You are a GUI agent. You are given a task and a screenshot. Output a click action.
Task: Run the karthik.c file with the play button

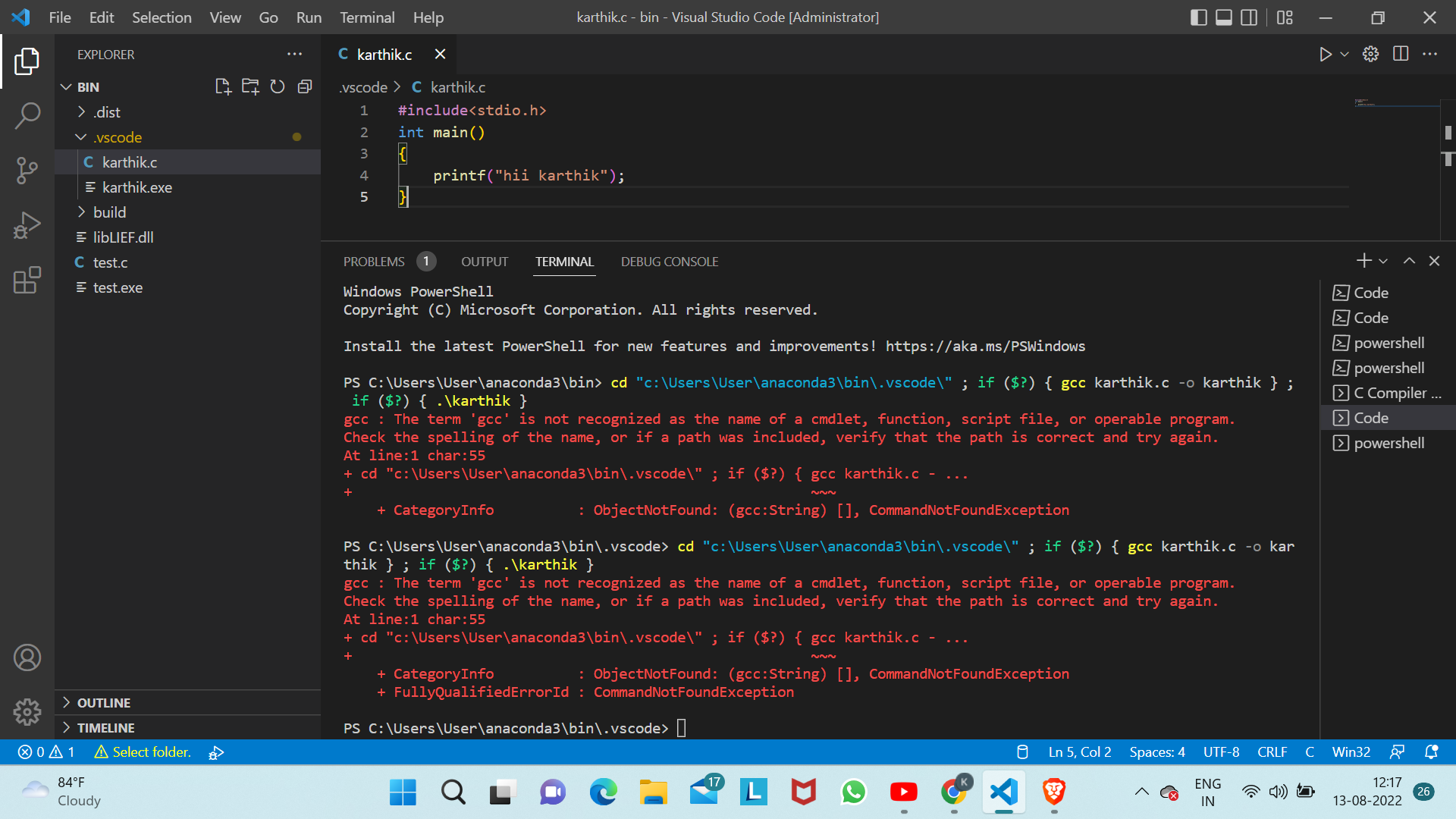coord(1325,54)
